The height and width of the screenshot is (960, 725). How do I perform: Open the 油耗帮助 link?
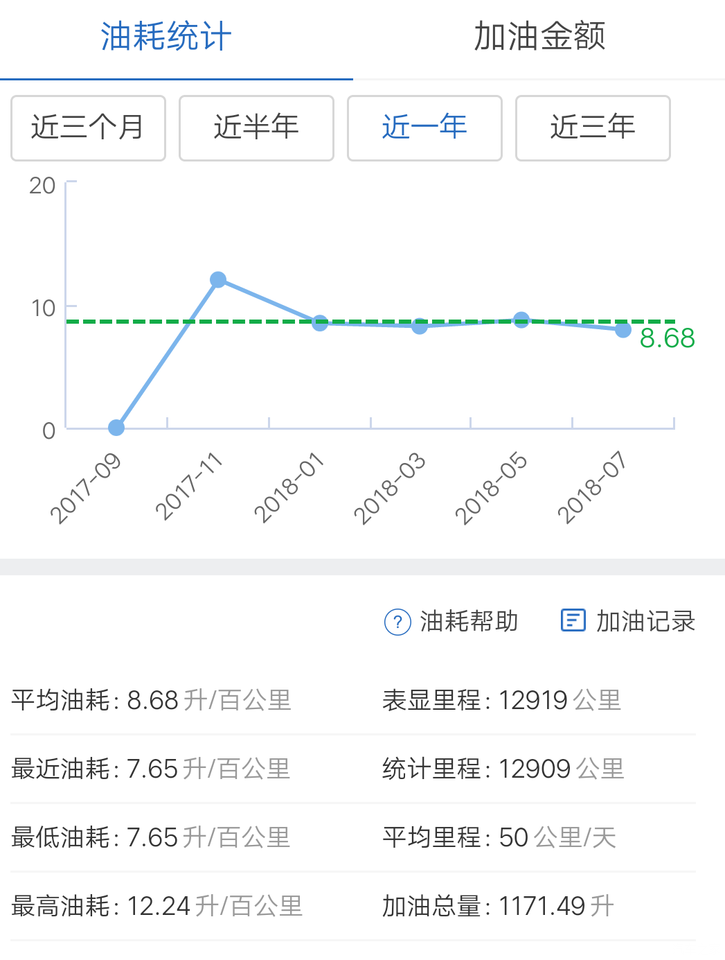[x=468, y=621]
